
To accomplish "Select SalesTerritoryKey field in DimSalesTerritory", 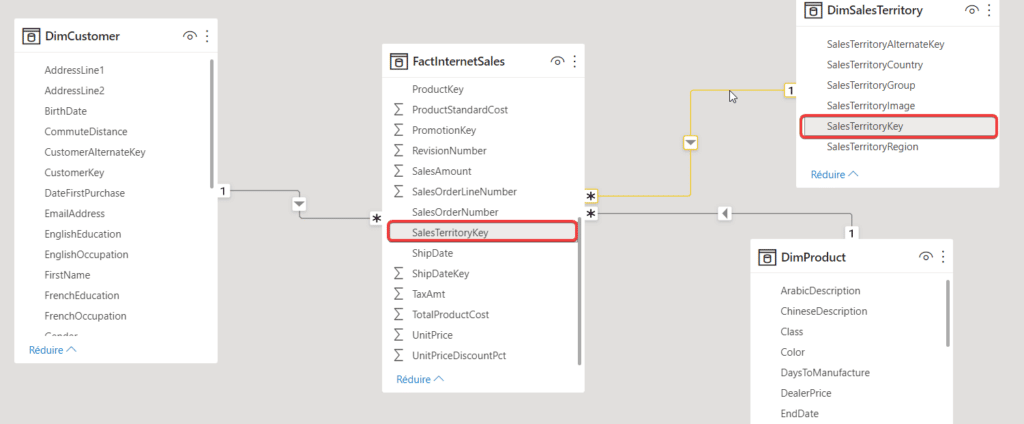I will 899,126.
